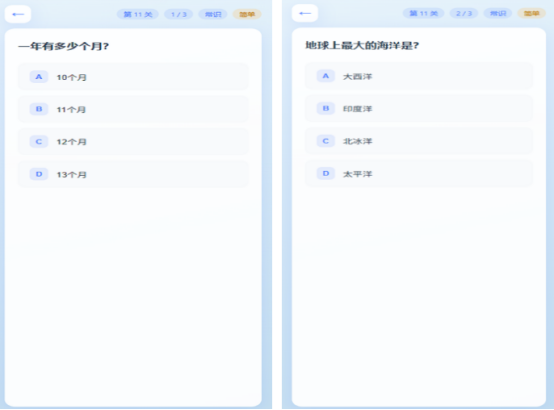Select answer A 大西洋
554x410 pixels.
coord(419,76)
